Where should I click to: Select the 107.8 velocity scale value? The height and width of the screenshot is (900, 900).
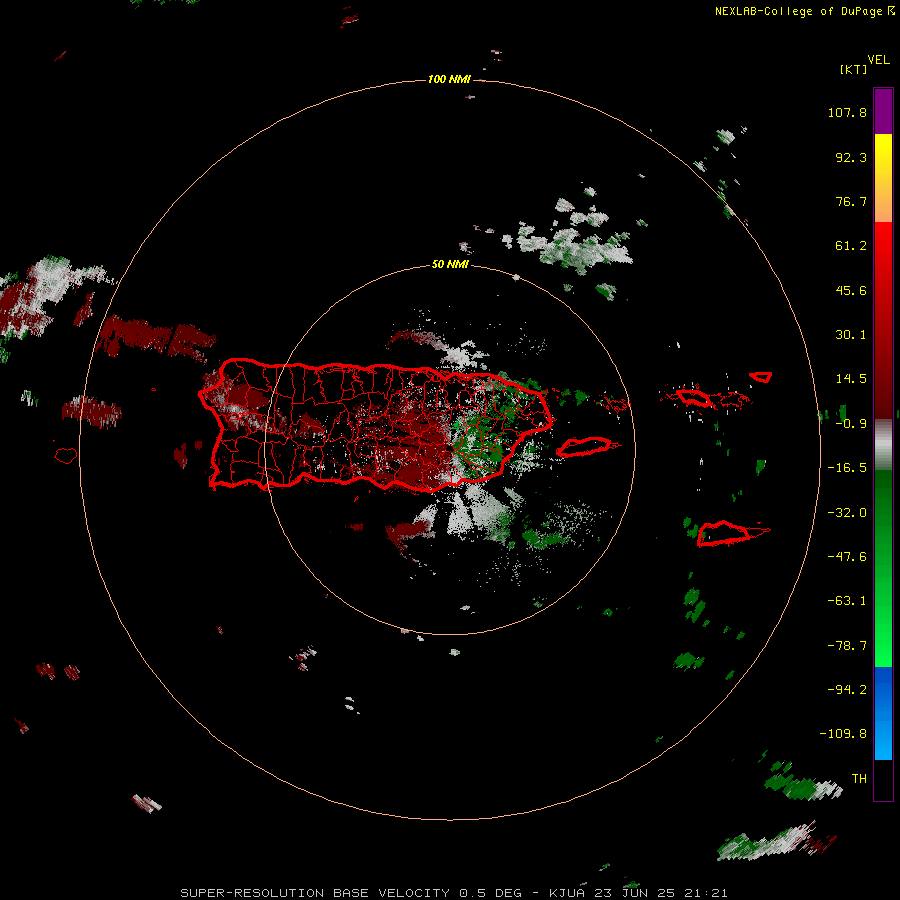pyautogui.click(x=847, y=112)
